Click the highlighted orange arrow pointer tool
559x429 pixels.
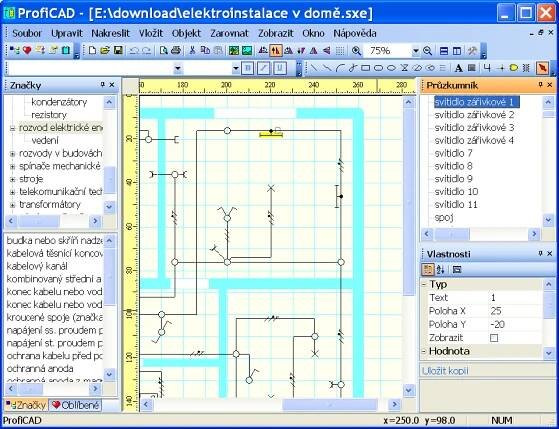542,68
